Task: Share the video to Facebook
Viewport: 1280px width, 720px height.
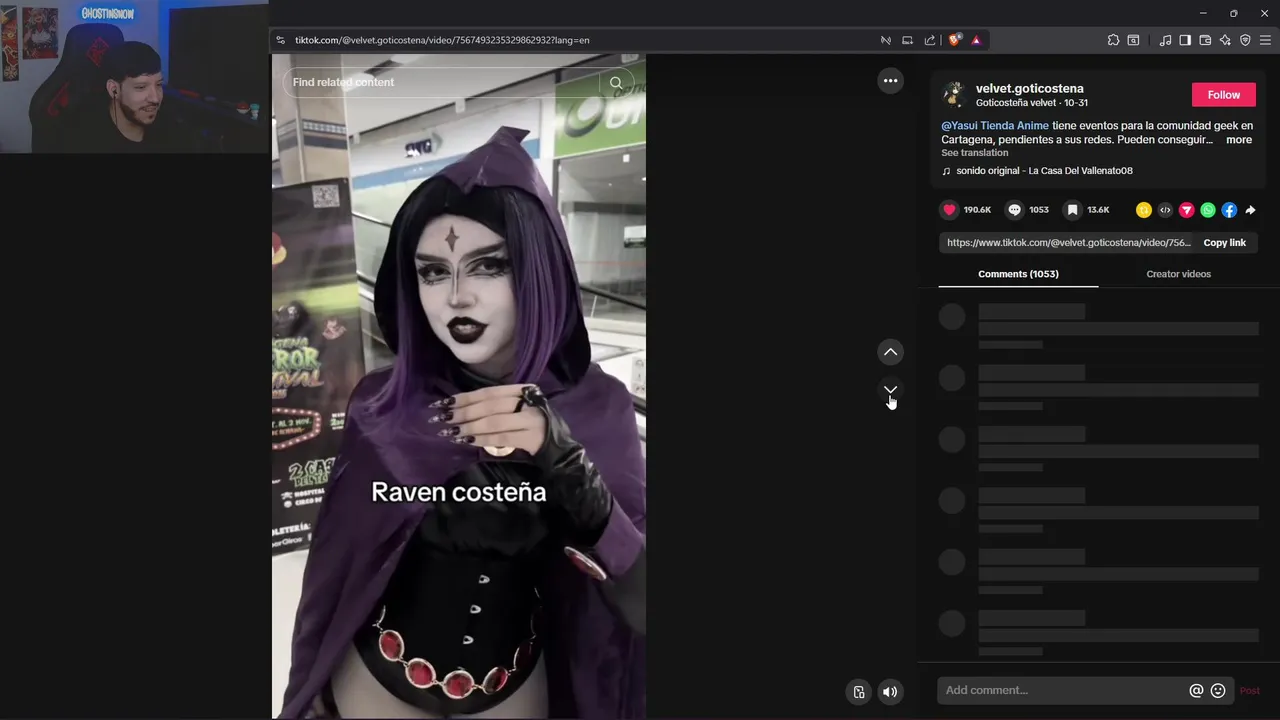Action: point(1229,210)
